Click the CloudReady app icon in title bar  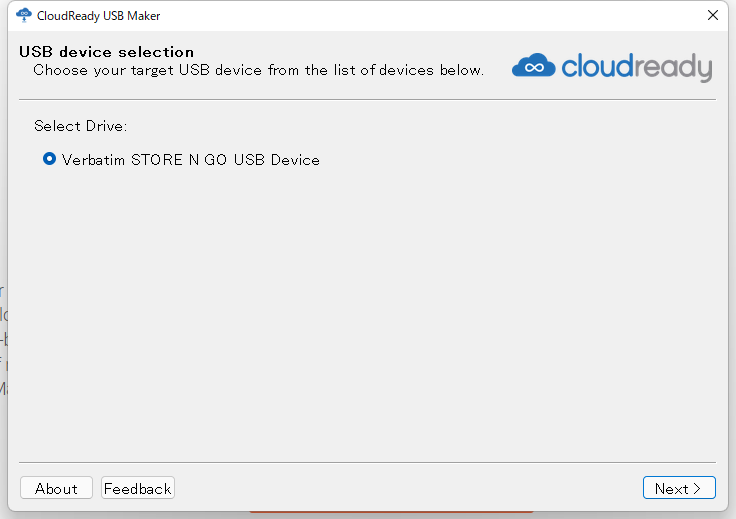point(24,15)
